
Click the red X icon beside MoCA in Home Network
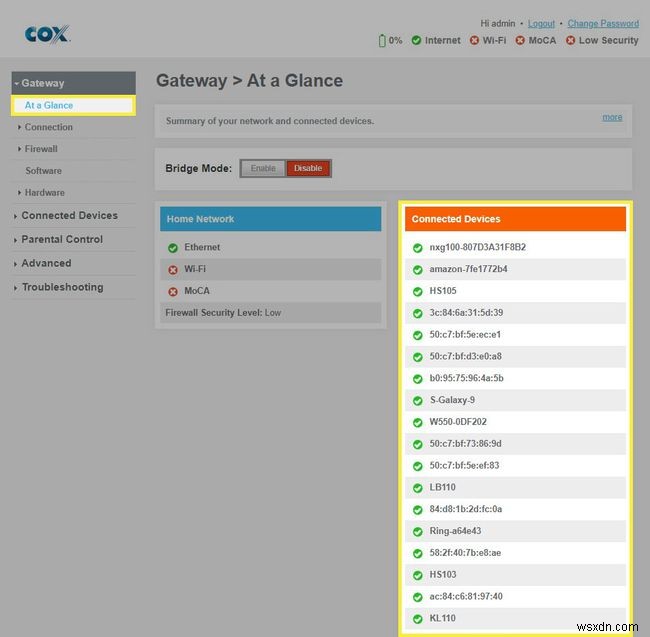click(173, 292)
